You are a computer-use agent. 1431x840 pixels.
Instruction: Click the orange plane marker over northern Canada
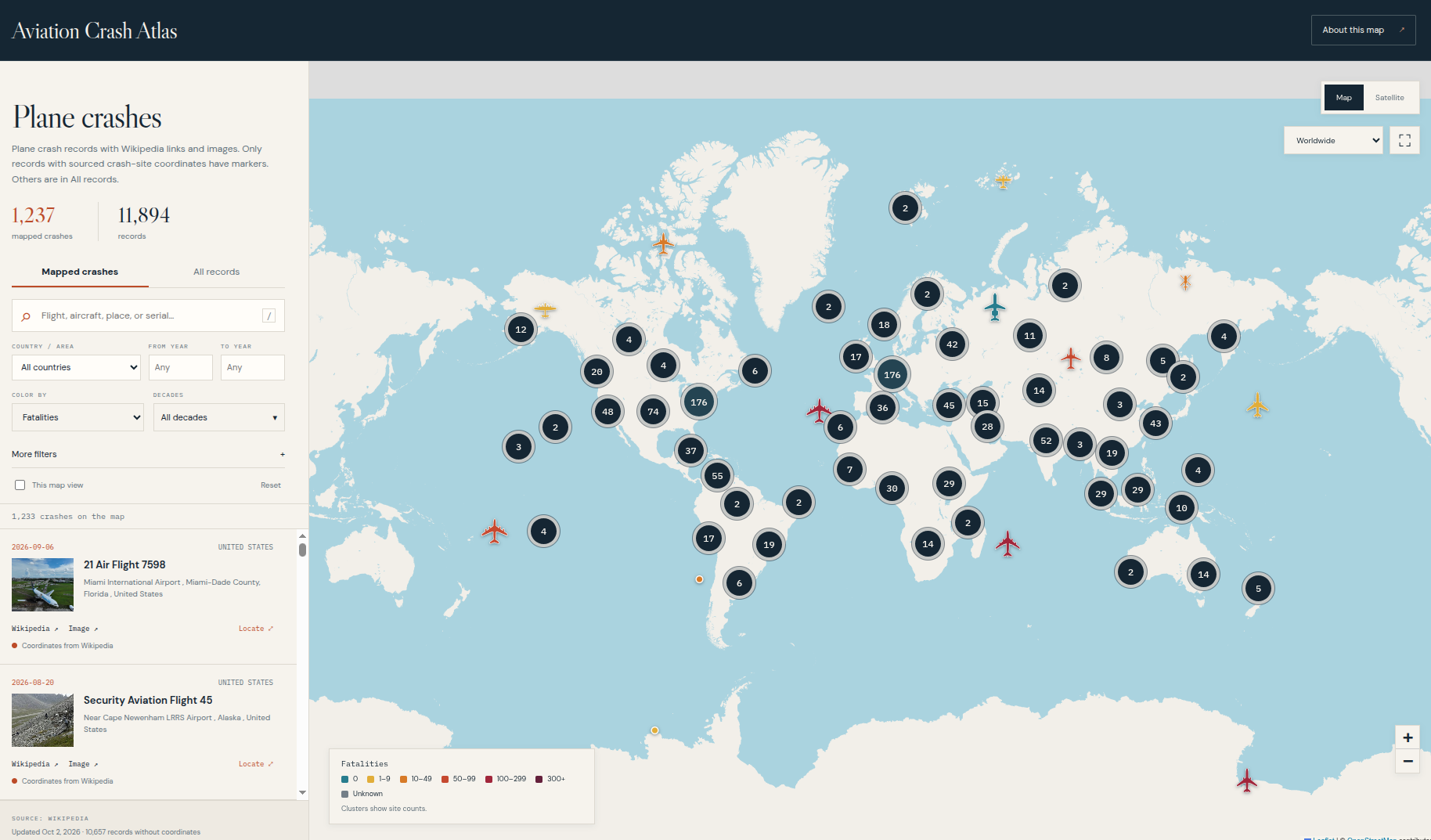click(x=663, y=244)
